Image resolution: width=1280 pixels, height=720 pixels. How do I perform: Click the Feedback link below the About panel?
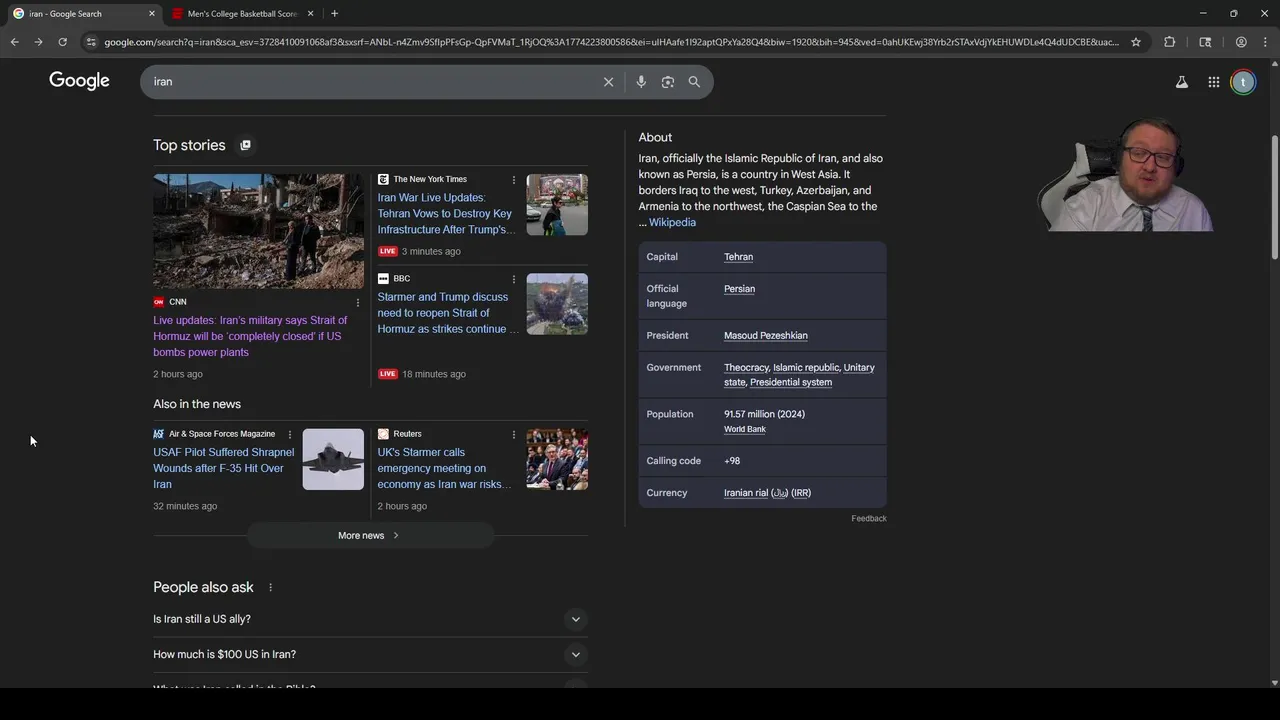(x=869, y=518)
